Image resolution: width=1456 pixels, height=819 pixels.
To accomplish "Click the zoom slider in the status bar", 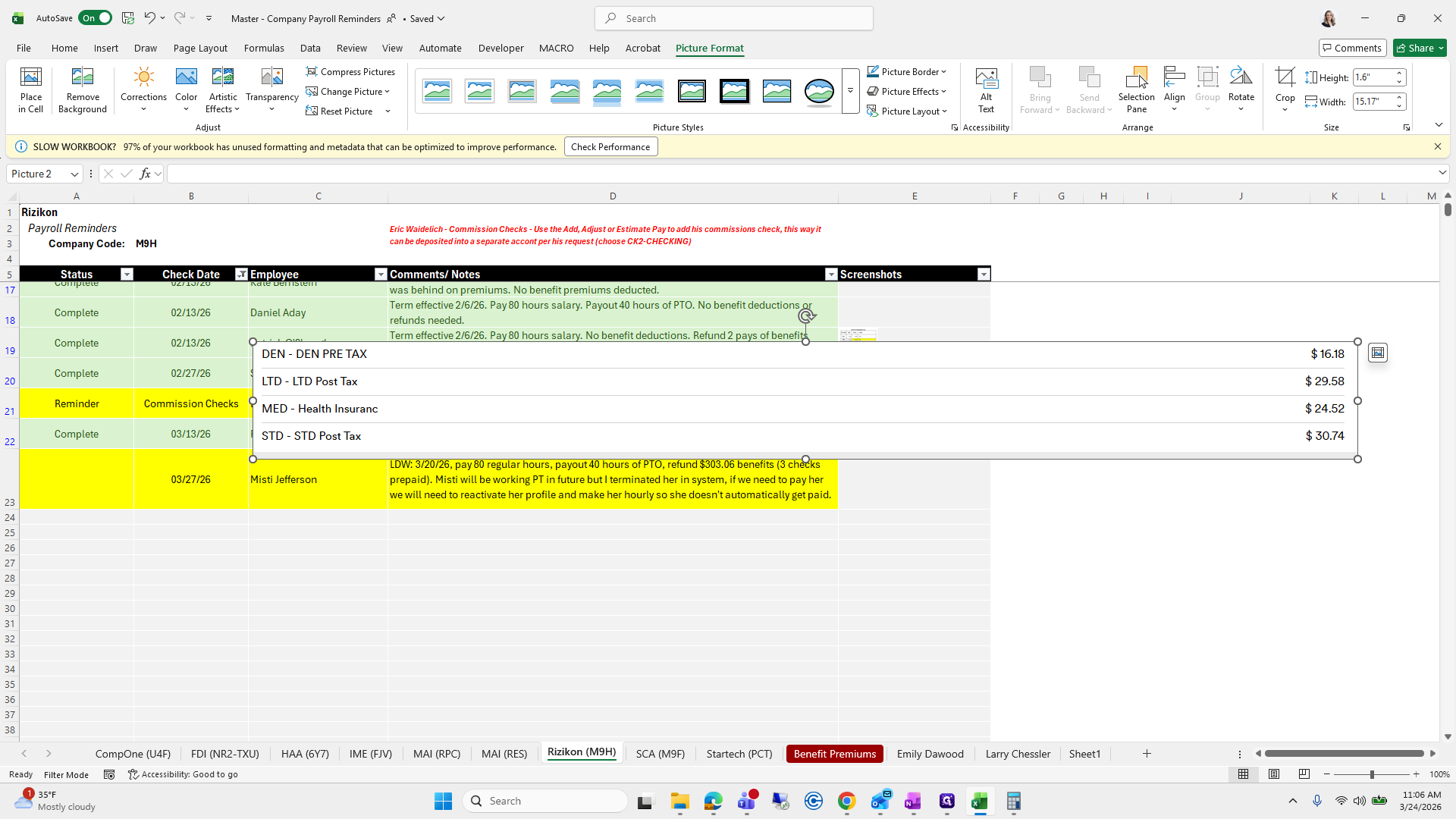I will coord(1371,774).
